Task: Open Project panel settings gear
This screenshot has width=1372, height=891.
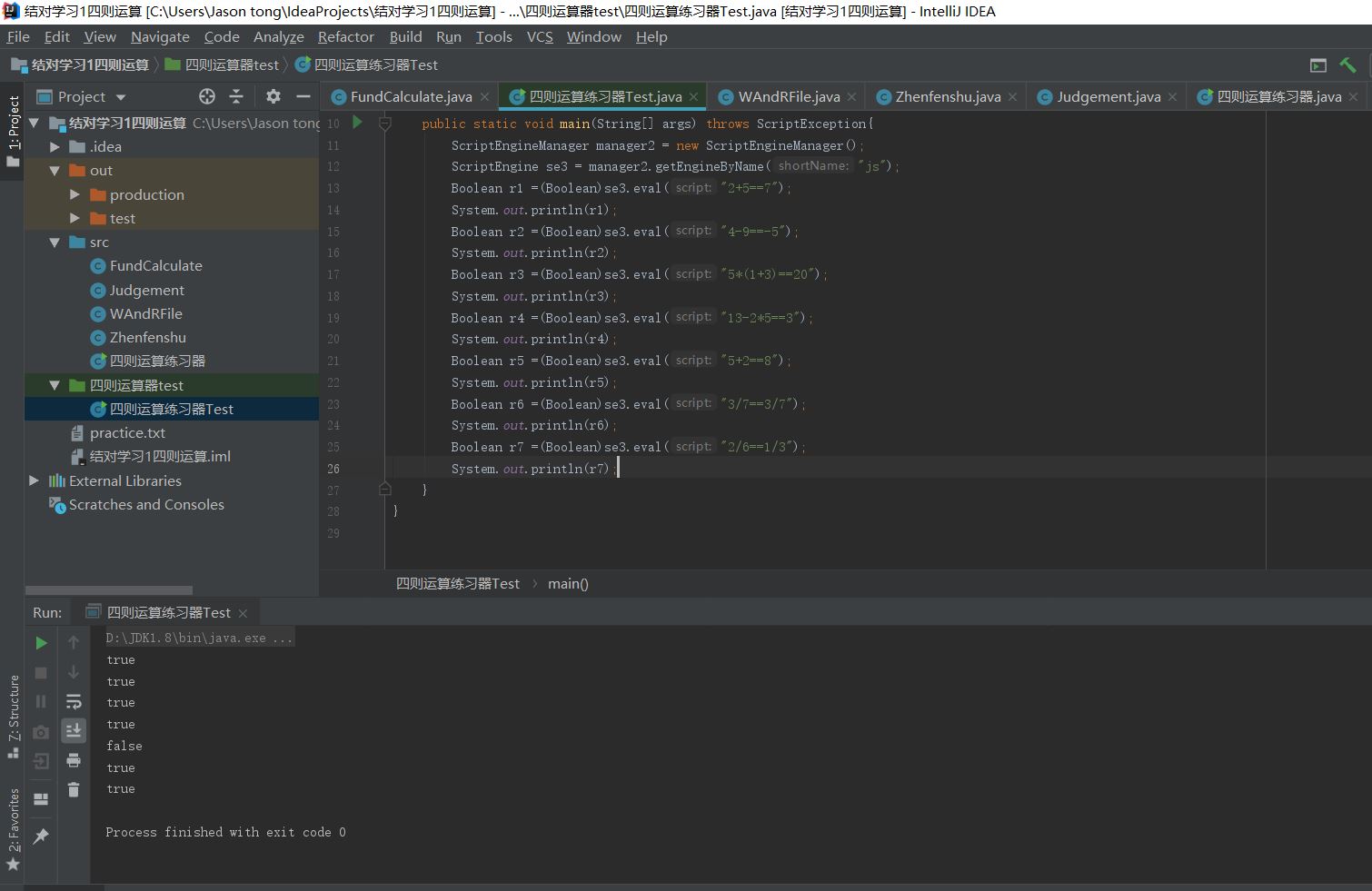Action: tap(273, 96)
